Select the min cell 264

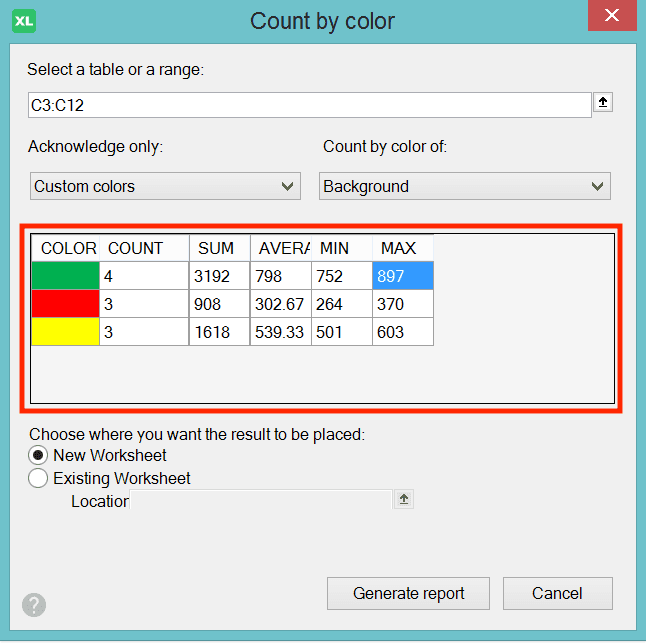tap(342, 304)
